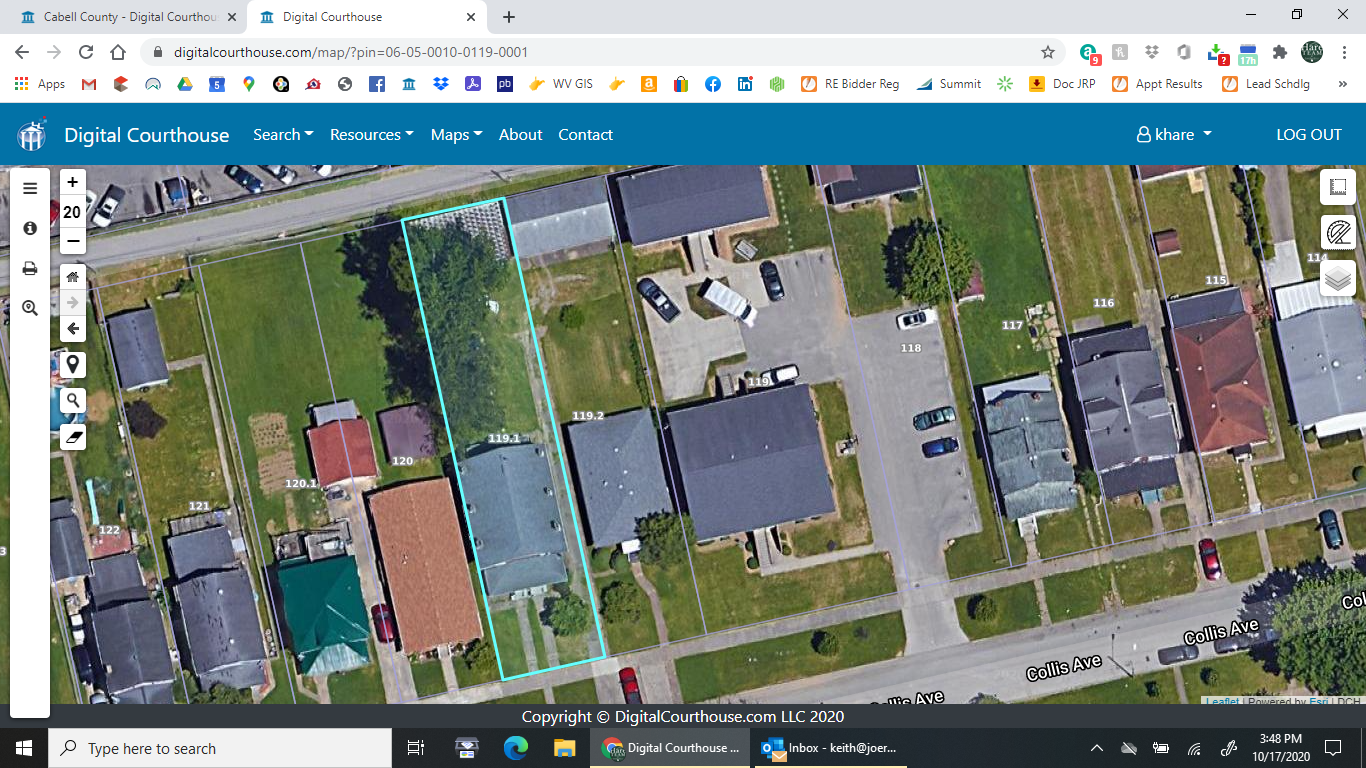This screenshot has width=1366, height=768.
Task: Click parcel label 119.2 on map
Action: pos(588,415)
